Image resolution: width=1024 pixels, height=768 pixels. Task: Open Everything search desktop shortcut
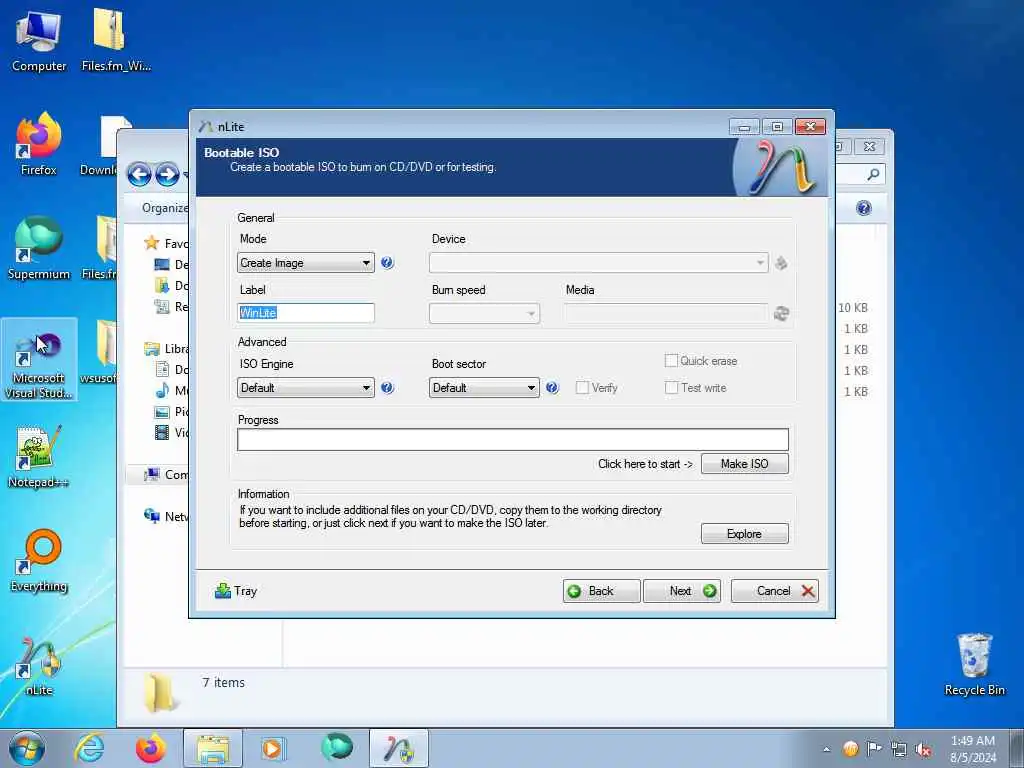(39, 561)
